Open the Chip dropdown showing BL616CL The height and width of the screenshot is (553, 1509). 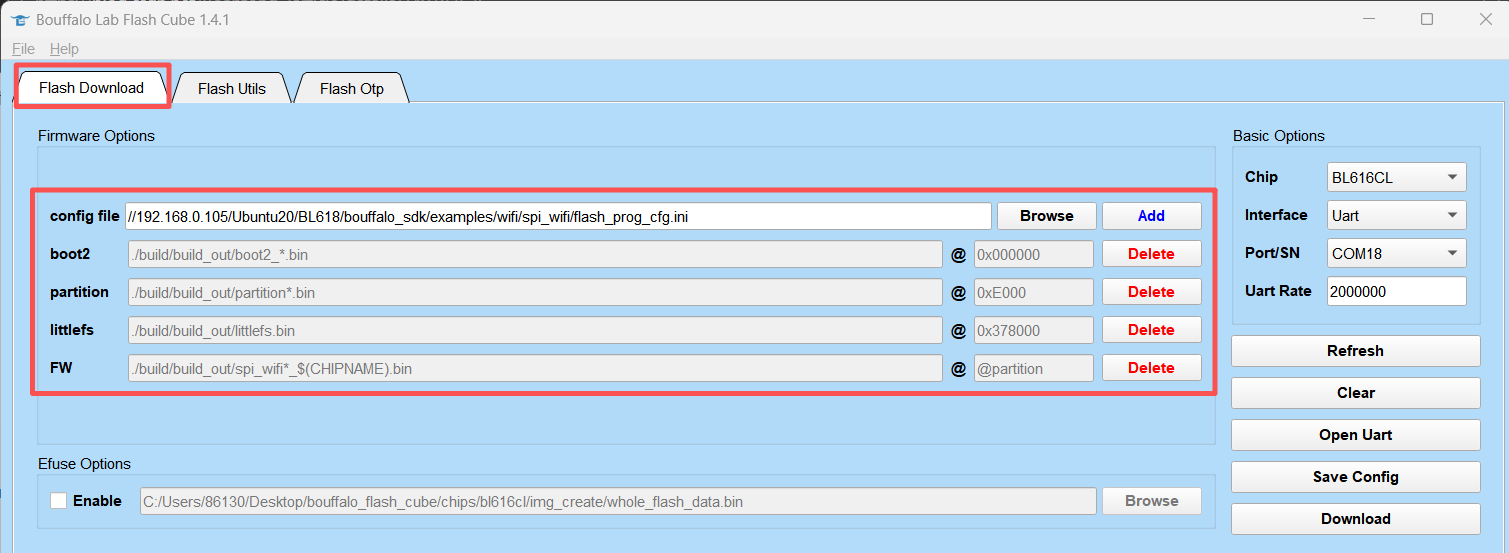pos(1397,177)
